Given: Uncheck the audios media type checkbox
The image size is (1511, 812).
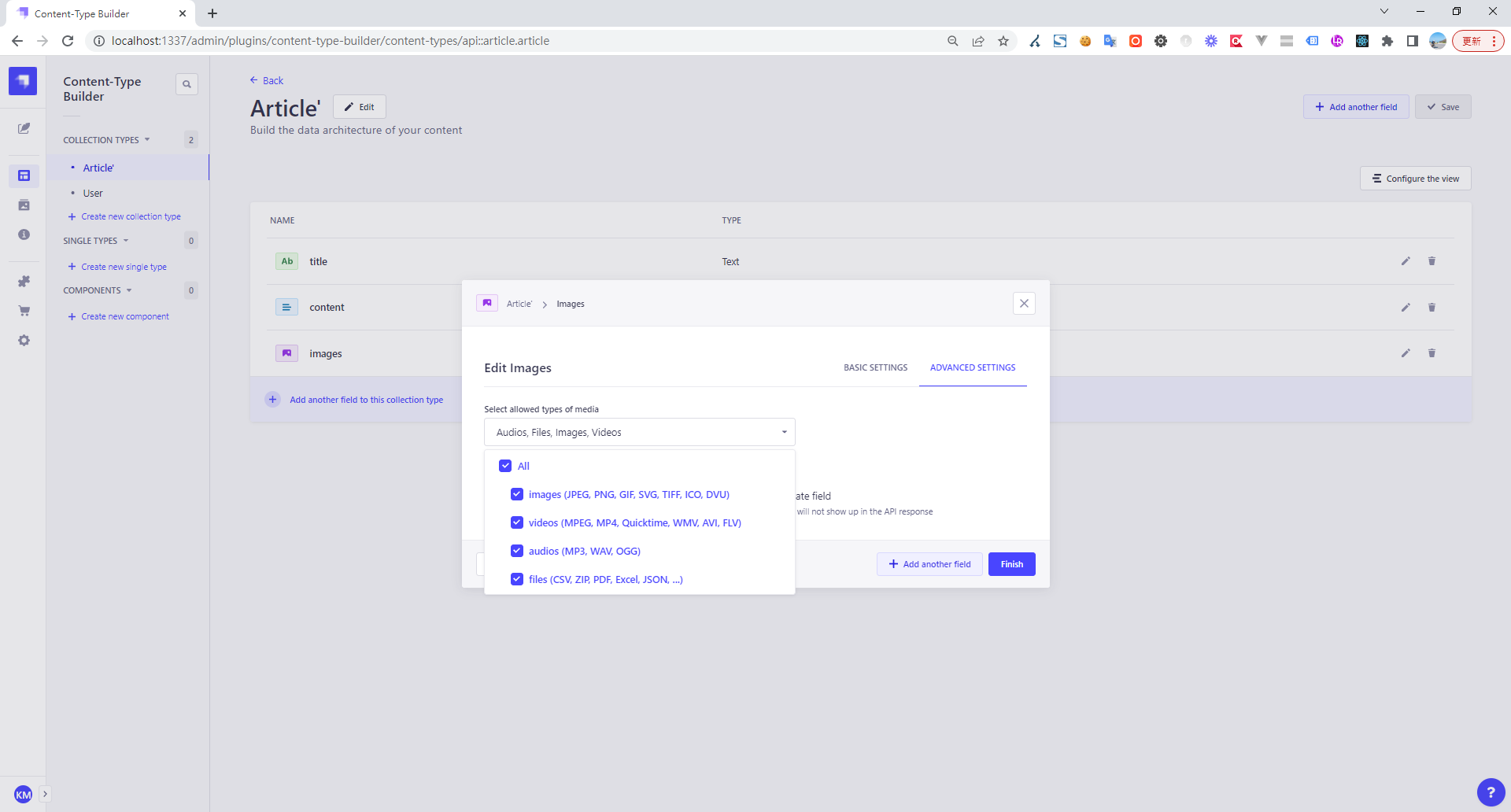Looking at the screenshot, I should (517, 551).
